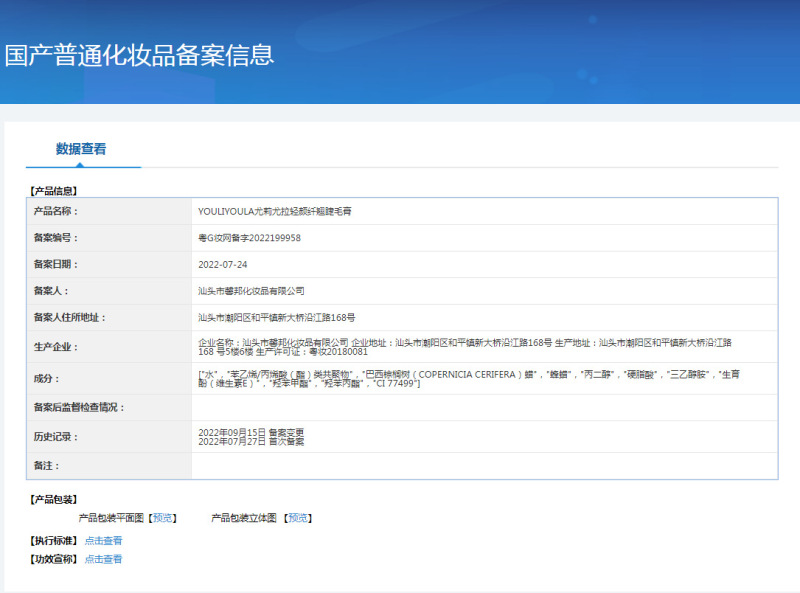Image resolution: width=800 pixels, height=593 pixels.
Task: Click the 产品名称 row label
Action: click(56, 211)
